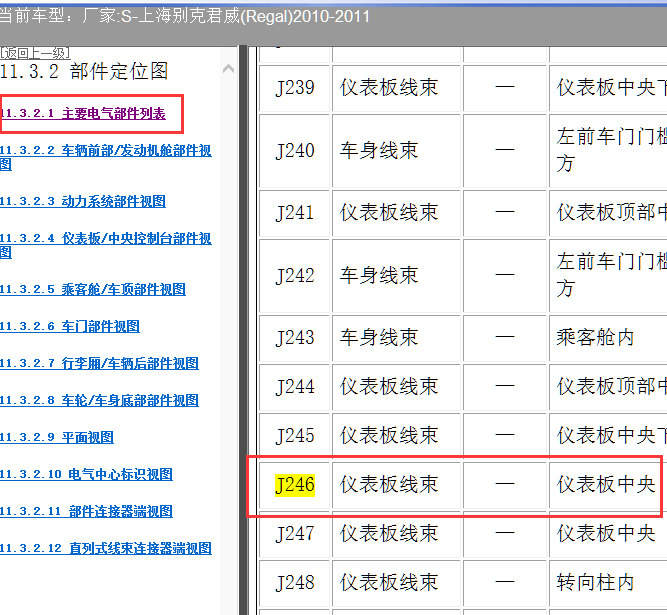Select the highlighted J246 cell
The image size is (667, 615).
295,485
